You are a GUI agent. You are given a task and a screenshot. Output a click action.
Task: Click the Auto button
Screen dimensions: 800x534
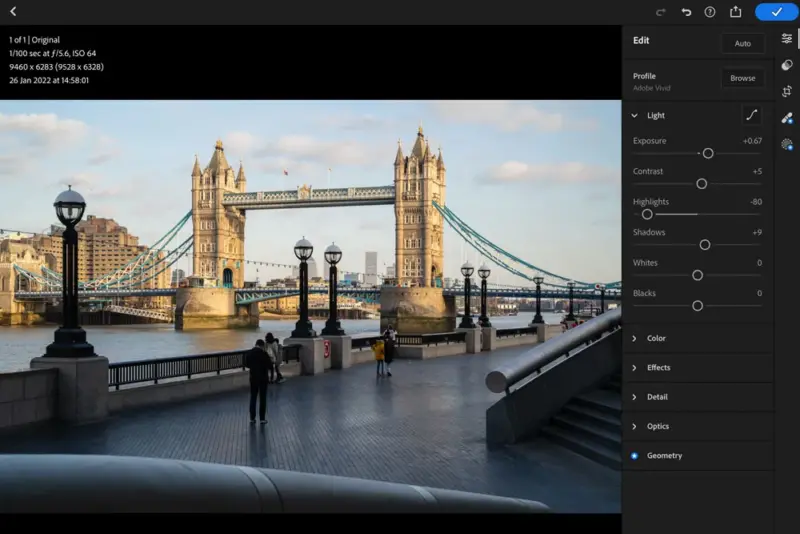(x=742, y=44)
